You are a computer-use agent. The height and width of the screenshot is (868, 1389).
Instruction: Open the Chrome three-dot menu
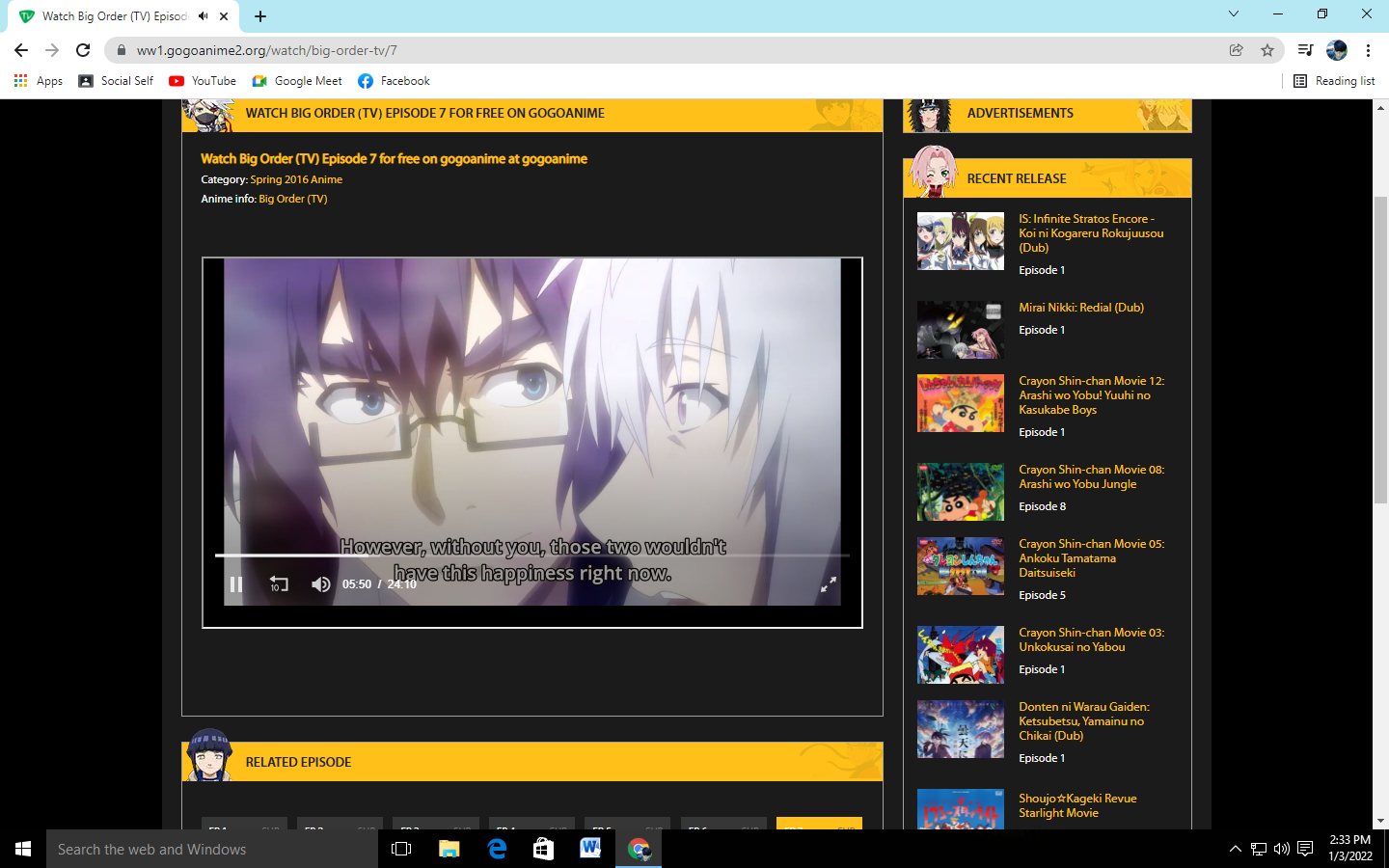click(1368, 50)
